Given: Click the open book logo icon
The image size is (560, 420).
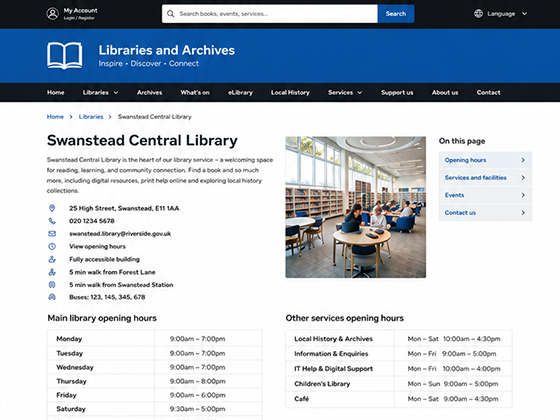Looking at the screenshot, I should click(65, 55).
